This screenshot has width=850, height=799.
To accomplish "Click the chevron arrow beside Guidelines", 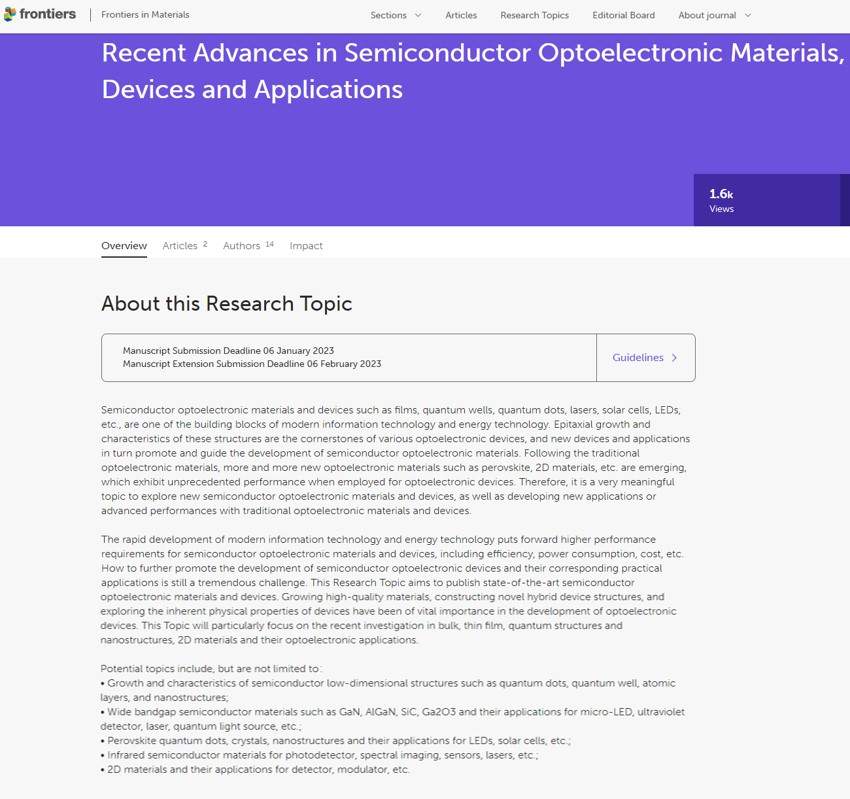I will [675, 358].
